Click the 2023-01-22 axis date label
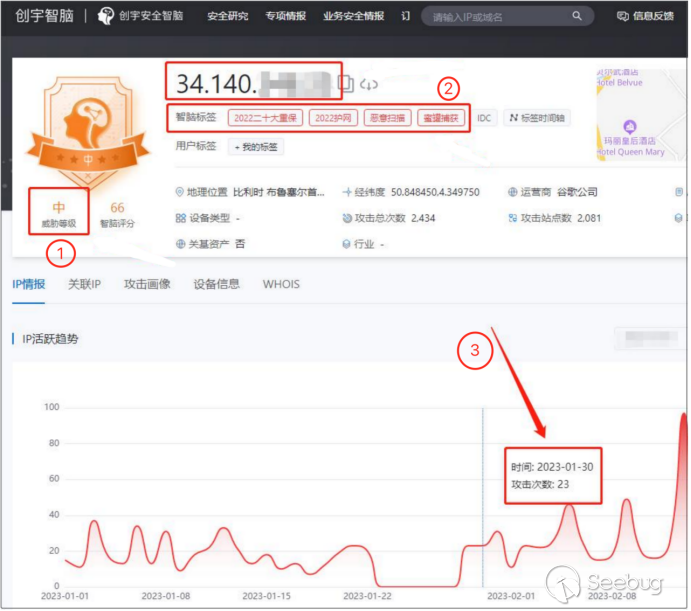The image size is (691, 611). tap(368, 598)
